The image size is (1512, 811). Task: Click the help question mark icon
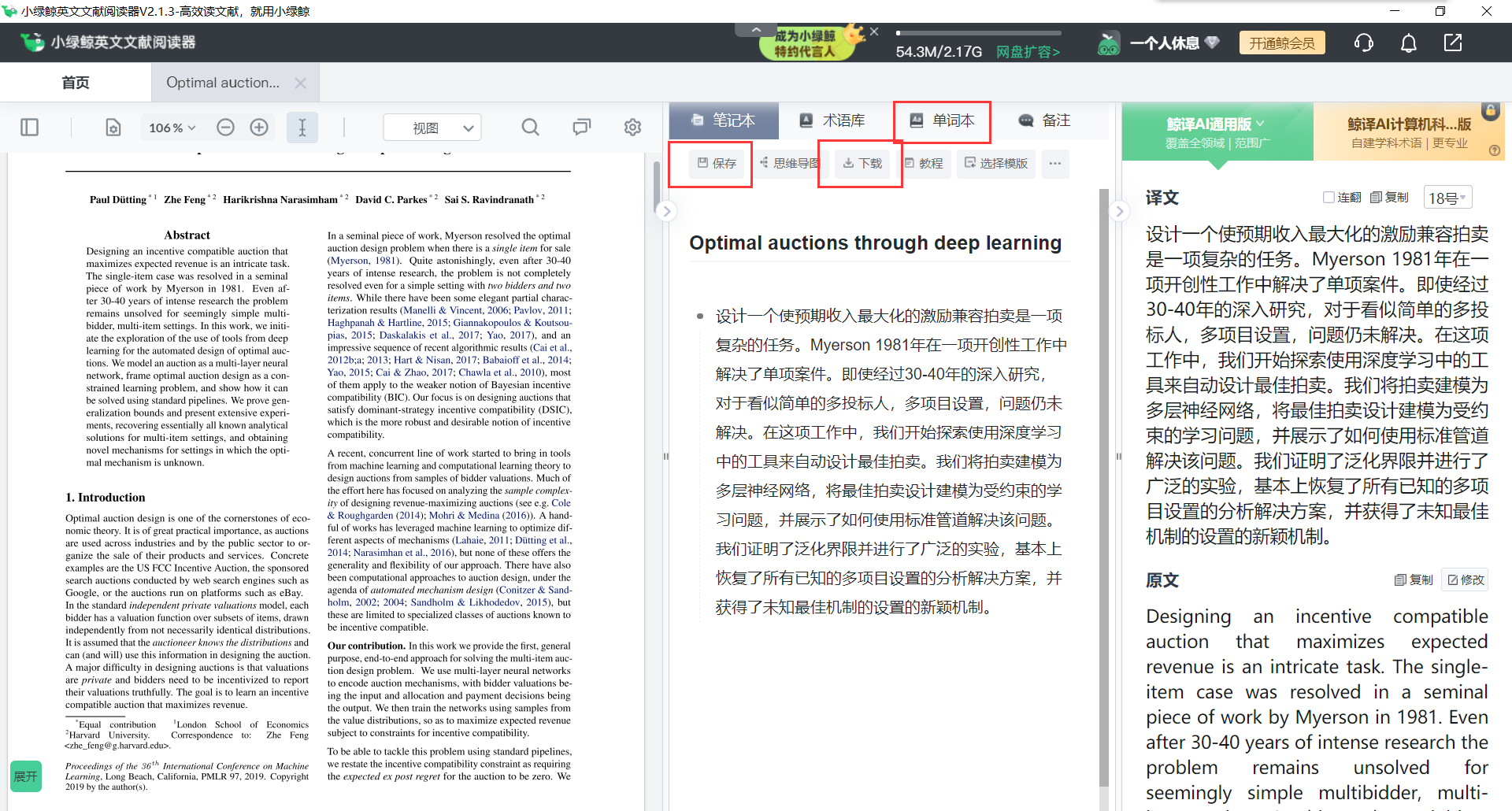click(1495, 150)
